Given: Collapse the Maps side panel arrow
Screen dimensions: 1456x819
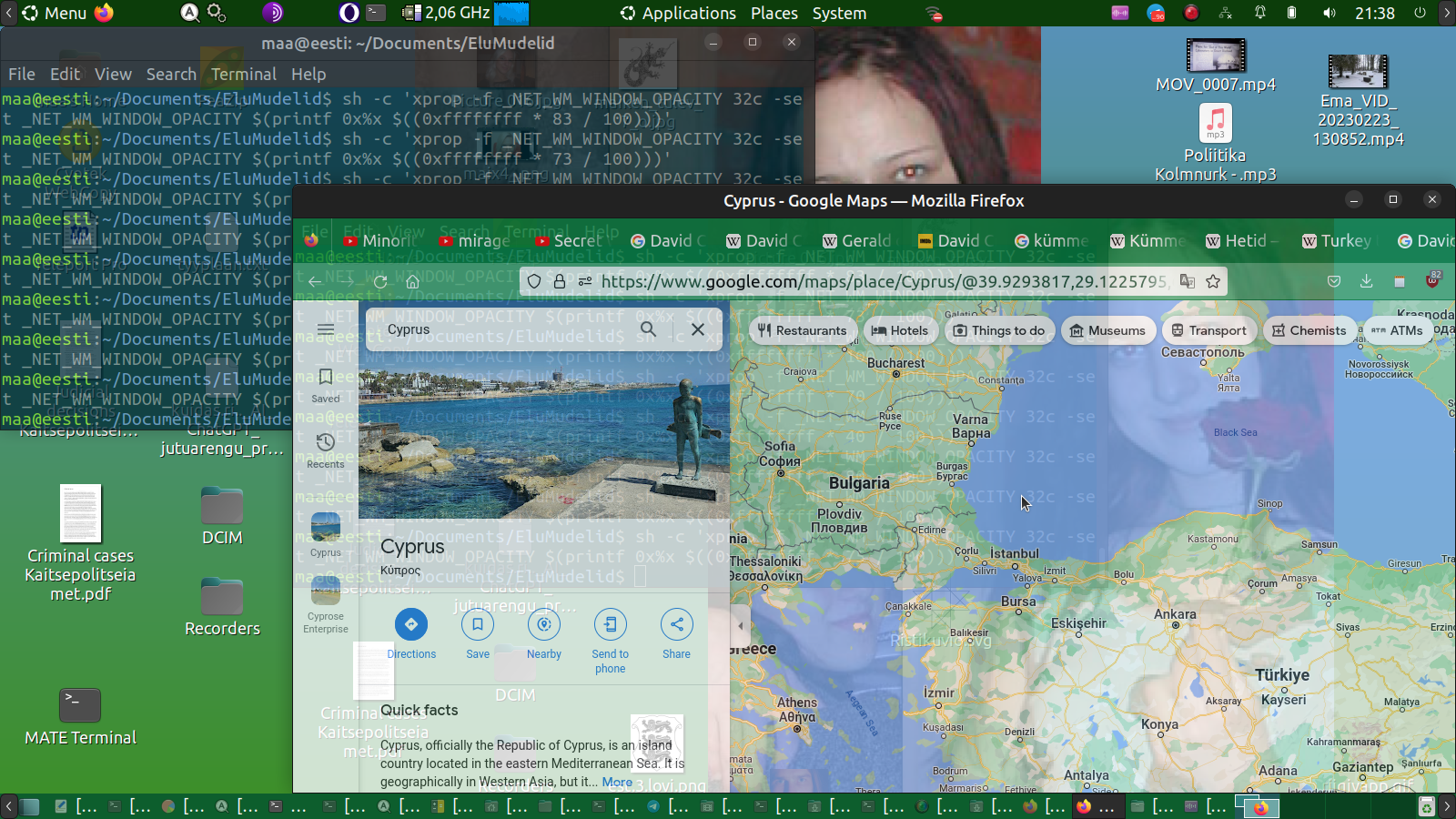Looking at the screenshot, I should point(741,626).
